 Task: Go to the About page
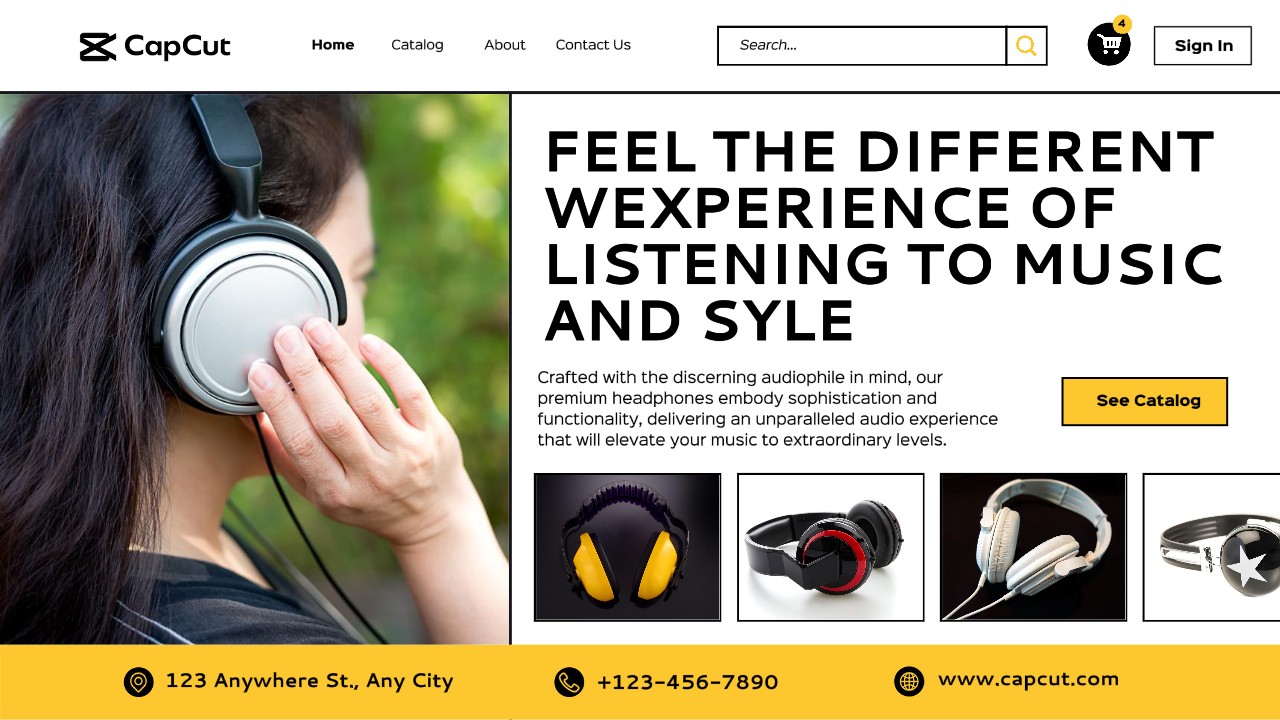[x=505, y=45]
